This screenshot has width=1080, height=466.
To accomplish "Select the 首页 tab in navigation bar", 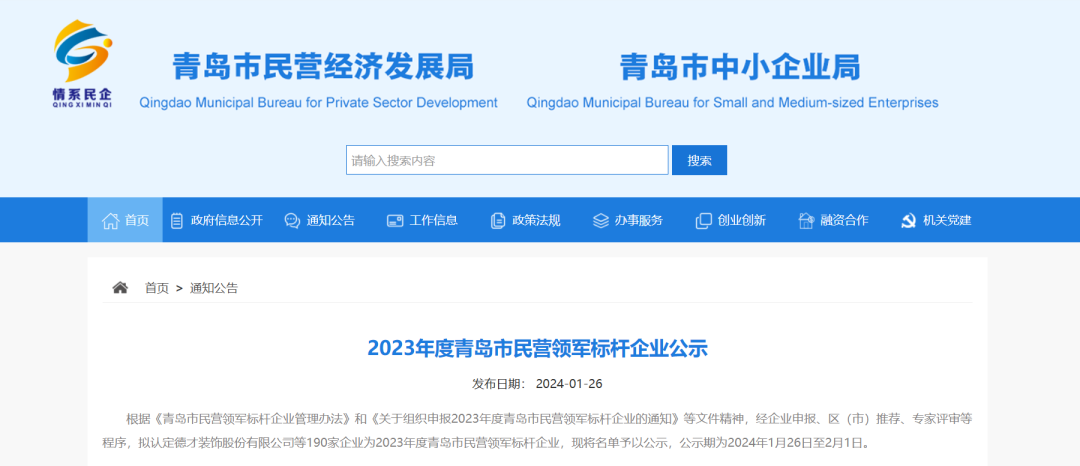I will [125, 220].
